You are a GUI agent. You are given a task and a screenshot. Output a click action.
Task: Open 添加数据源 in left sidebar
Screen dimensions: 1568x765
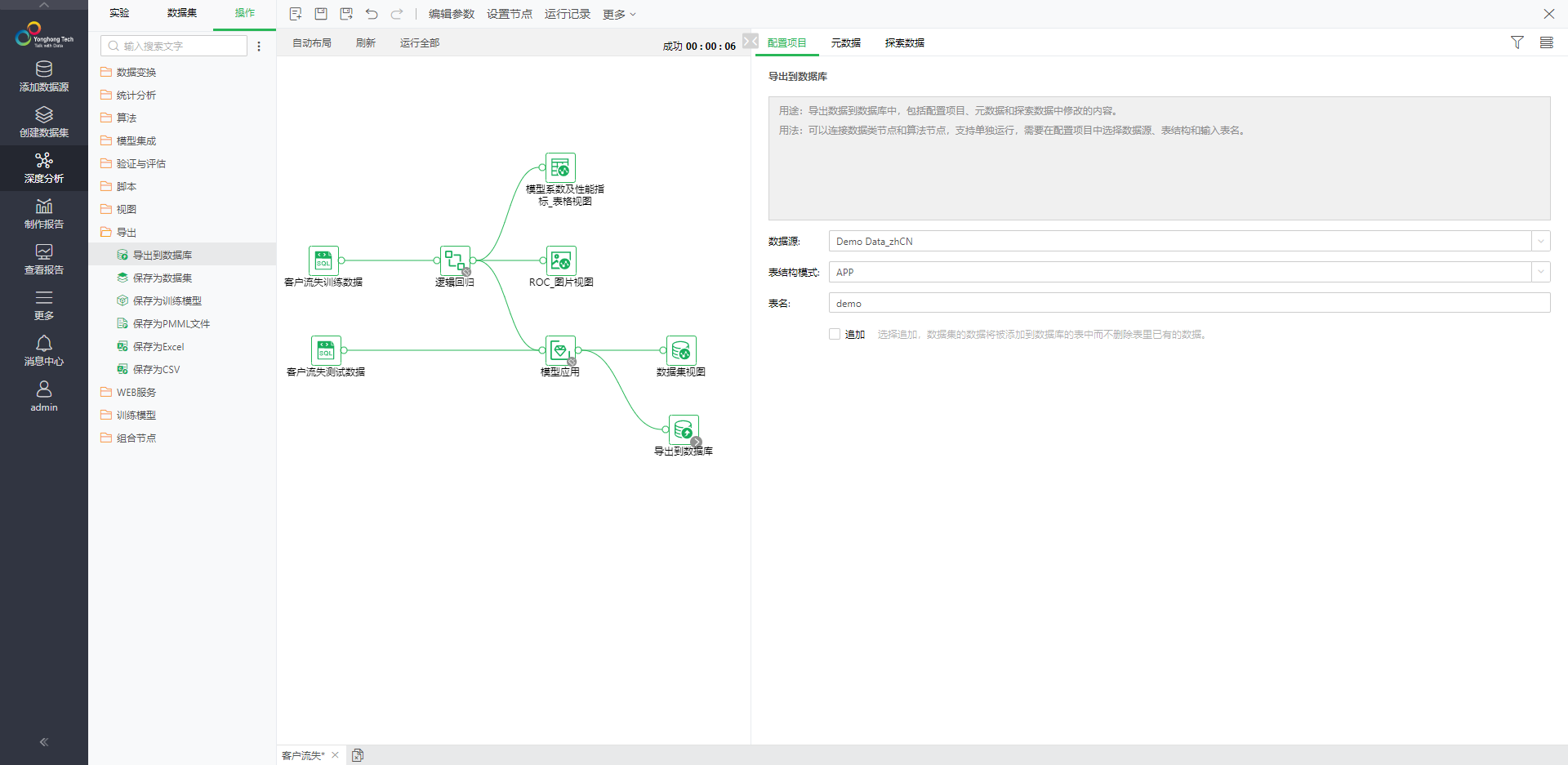pyautogui.click(x=44, y=77)
